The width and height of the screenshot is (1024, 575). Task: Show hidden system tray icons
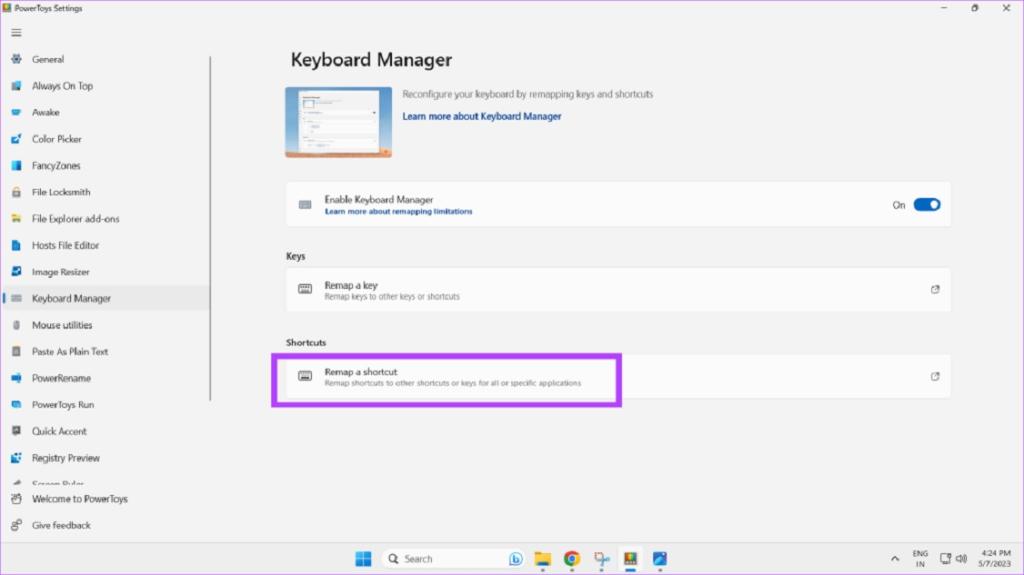[x=895, y=559]
